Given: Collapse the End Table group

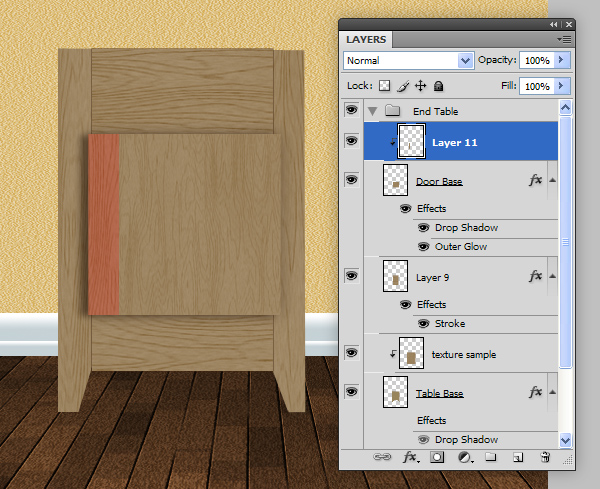Looking at the screenshot, I should 373,110.
